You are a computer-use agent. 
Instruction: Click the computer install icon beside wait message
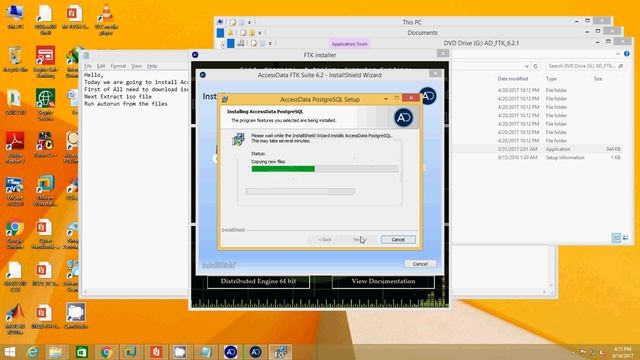pos(238,139)
